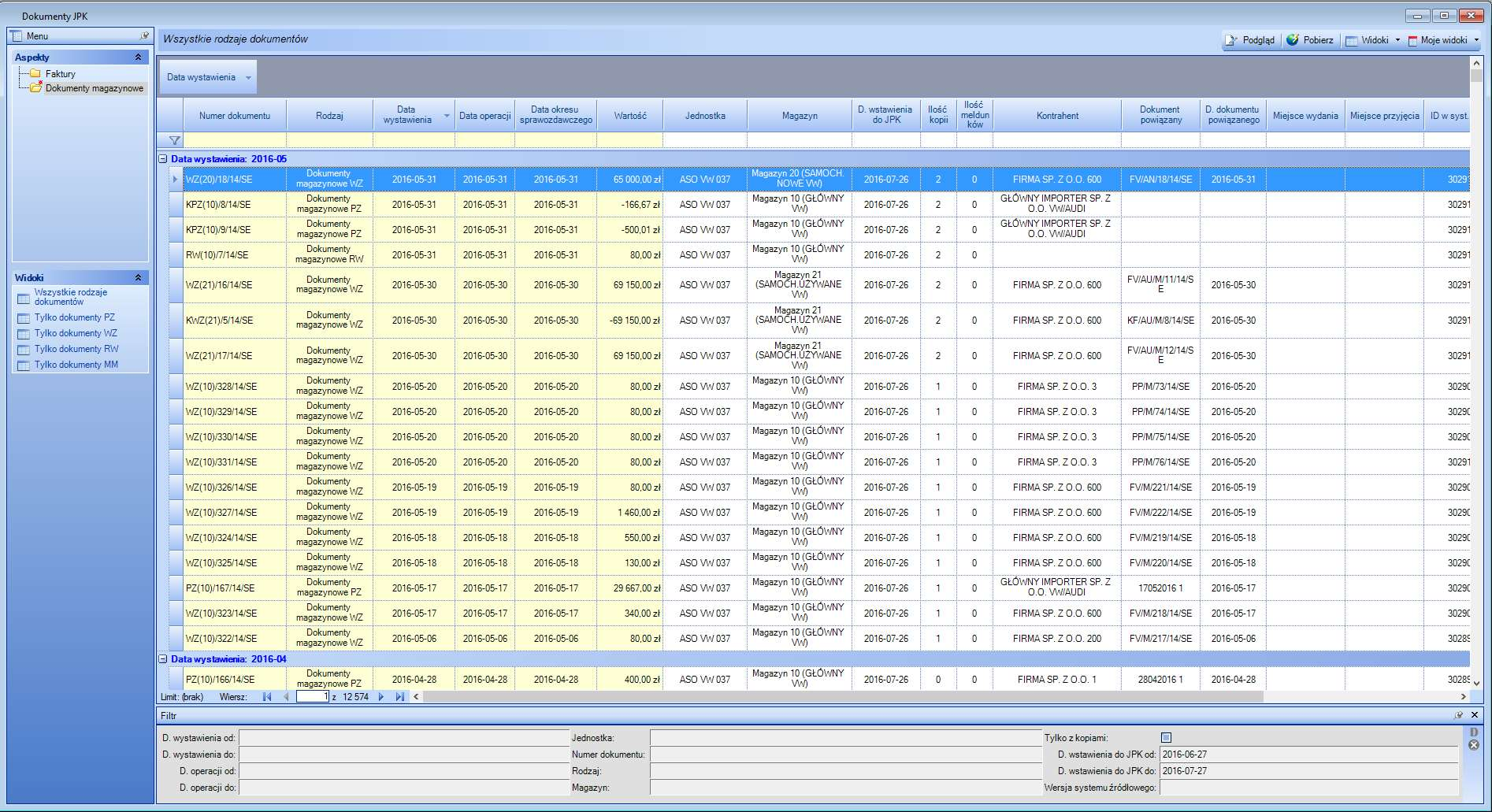
Task: Go to next record
Action: (x=381, y=697)
